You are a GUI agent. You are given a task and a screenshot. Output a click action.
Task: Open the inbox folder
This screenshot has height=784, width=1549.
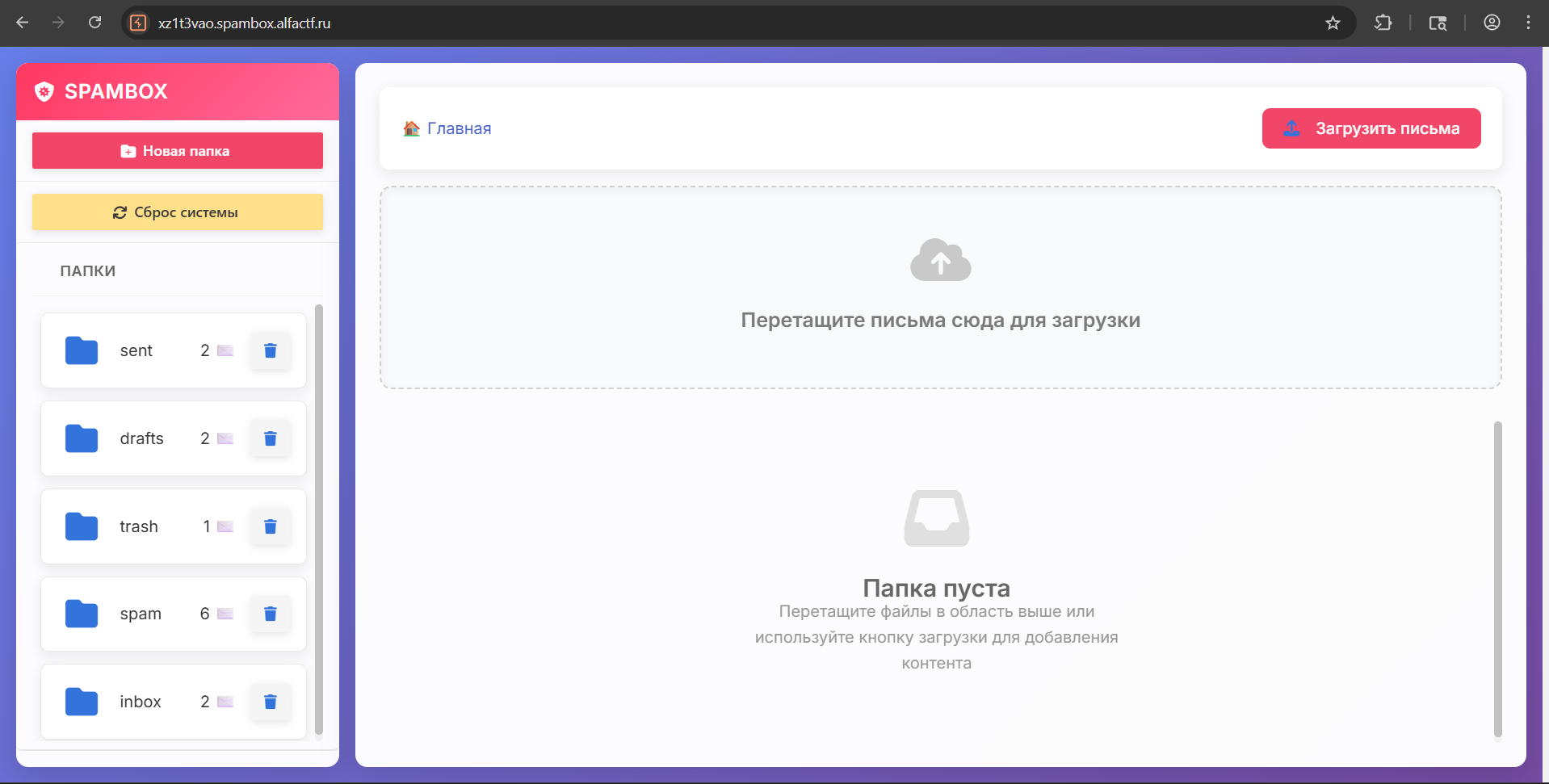coord(141,702)
